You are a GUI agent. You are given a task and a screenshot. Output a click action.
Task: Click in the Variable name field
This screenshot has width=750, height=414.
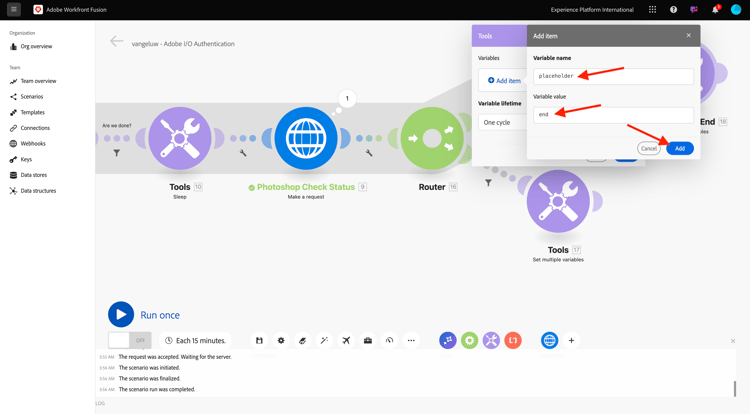(613, 76)
